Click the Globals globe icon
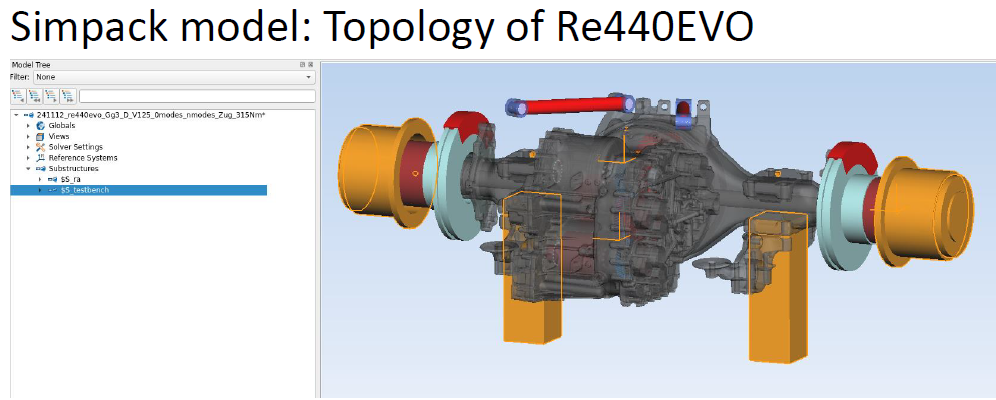This screenshot has height=400, width=996. click(x=40, y=126)
